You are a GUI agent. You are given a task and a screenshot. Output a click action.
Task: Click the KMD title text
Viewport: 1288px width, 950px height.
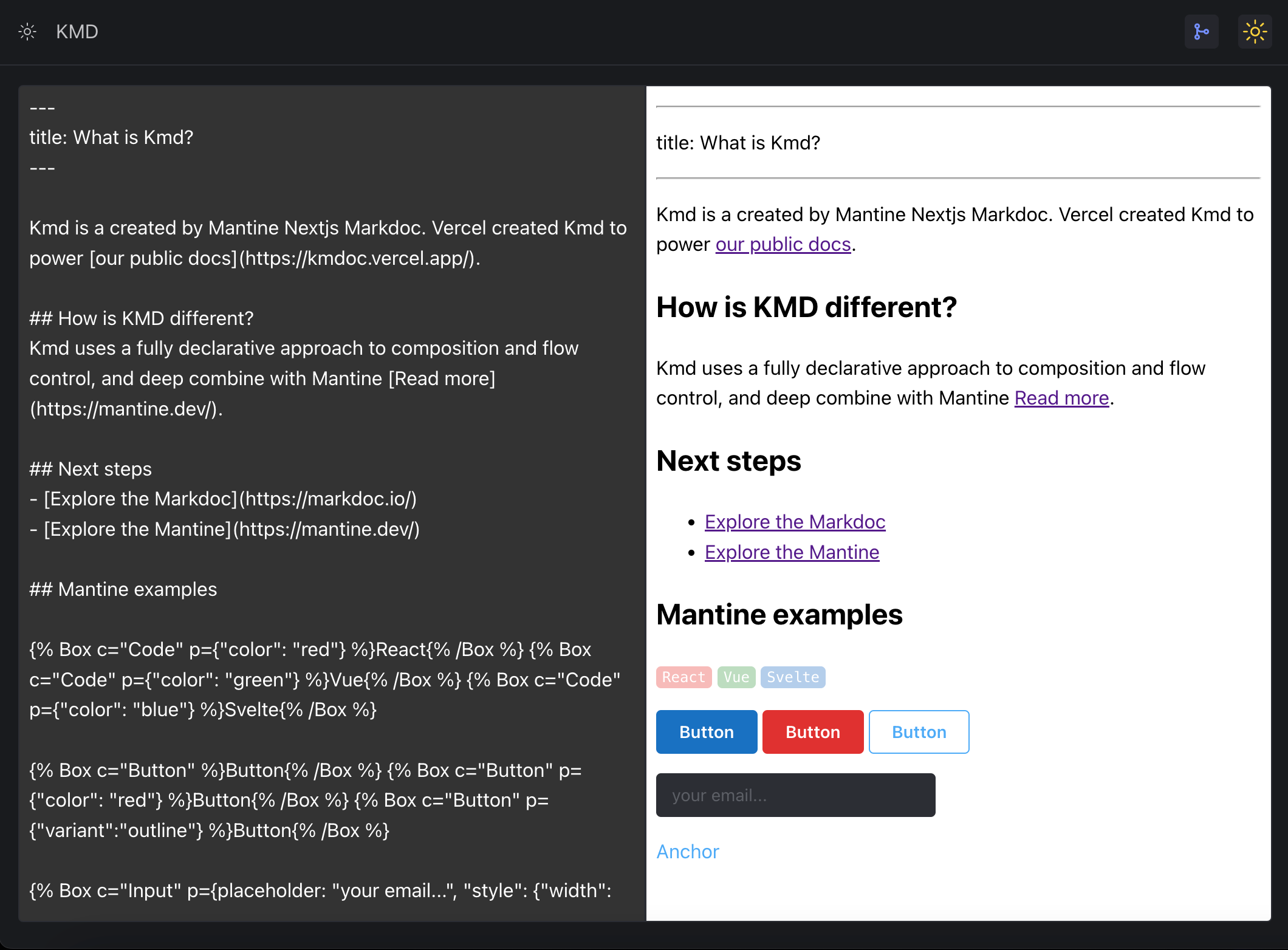click(77, 32)
